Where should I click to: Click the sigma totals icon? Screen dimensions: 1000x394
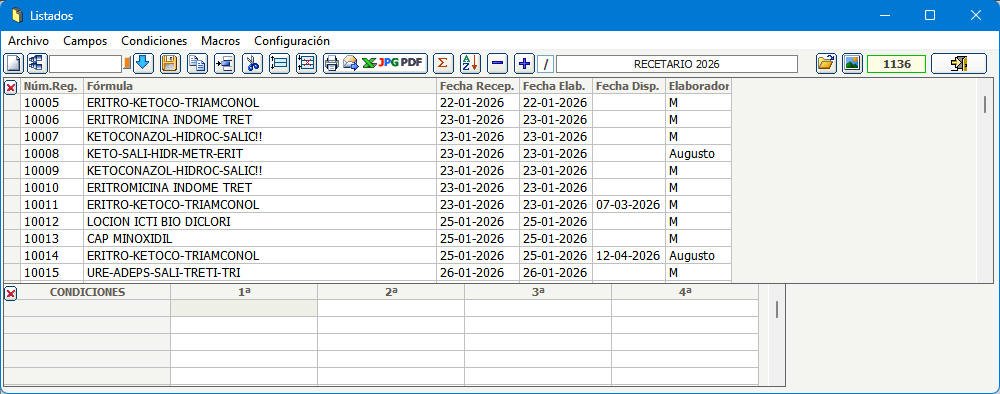tap(443, 63)
